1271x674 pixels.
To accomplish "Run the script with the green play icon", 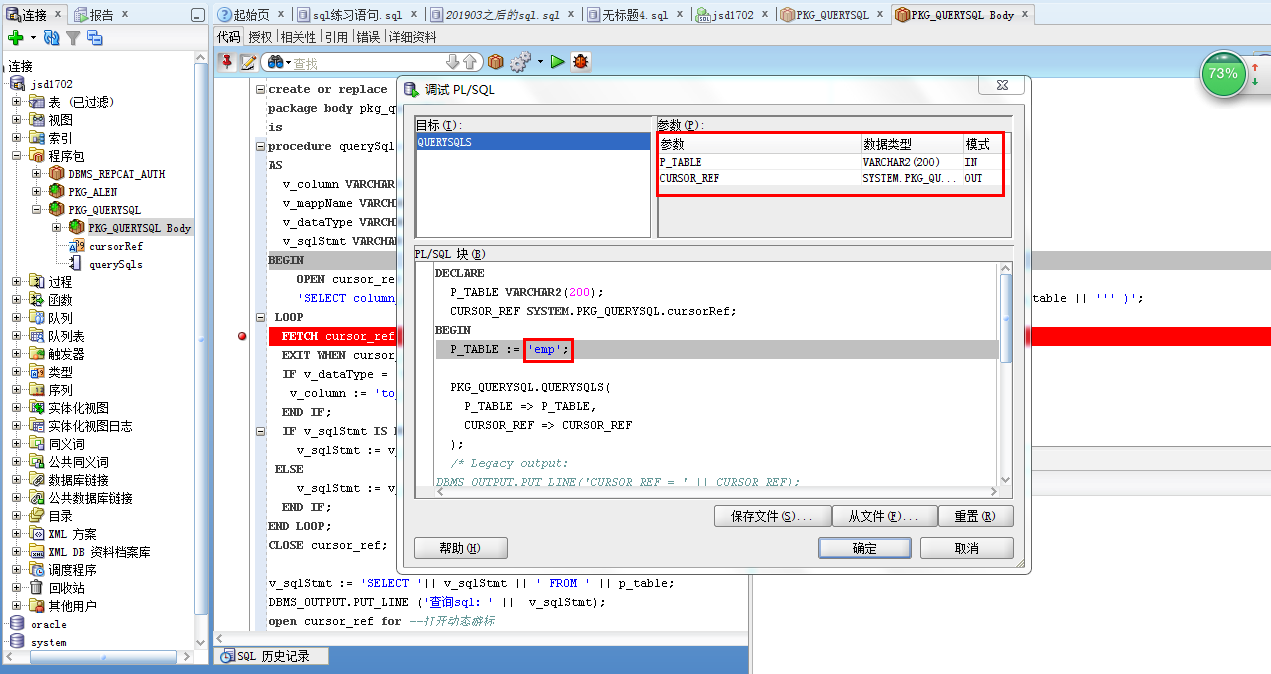I will (x=558, y=61).
